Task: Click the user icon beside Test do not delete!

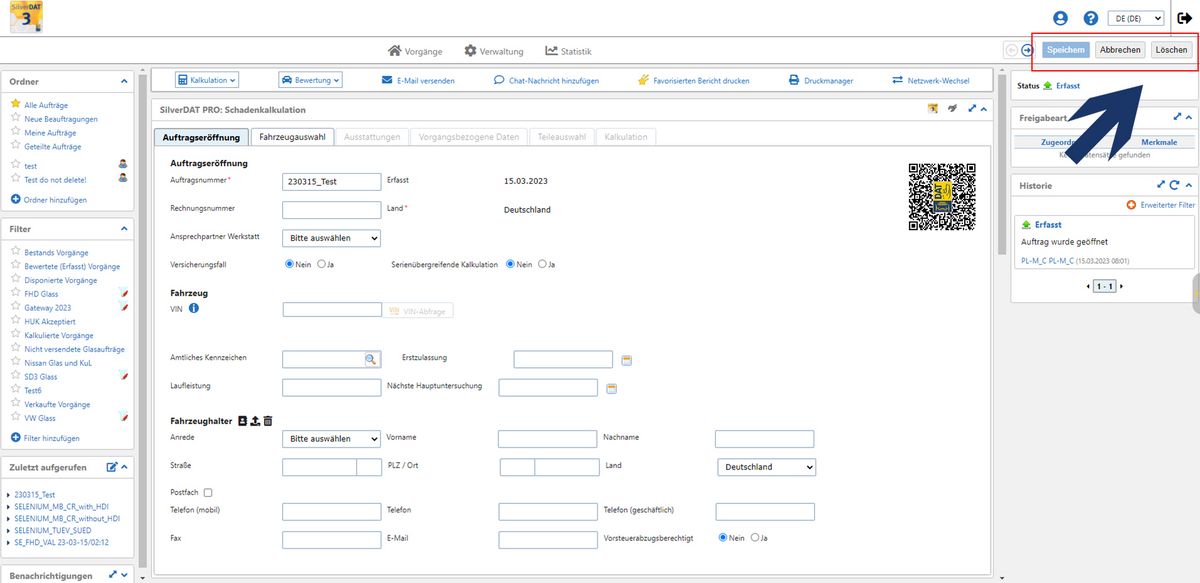Action: coord(123,179)
